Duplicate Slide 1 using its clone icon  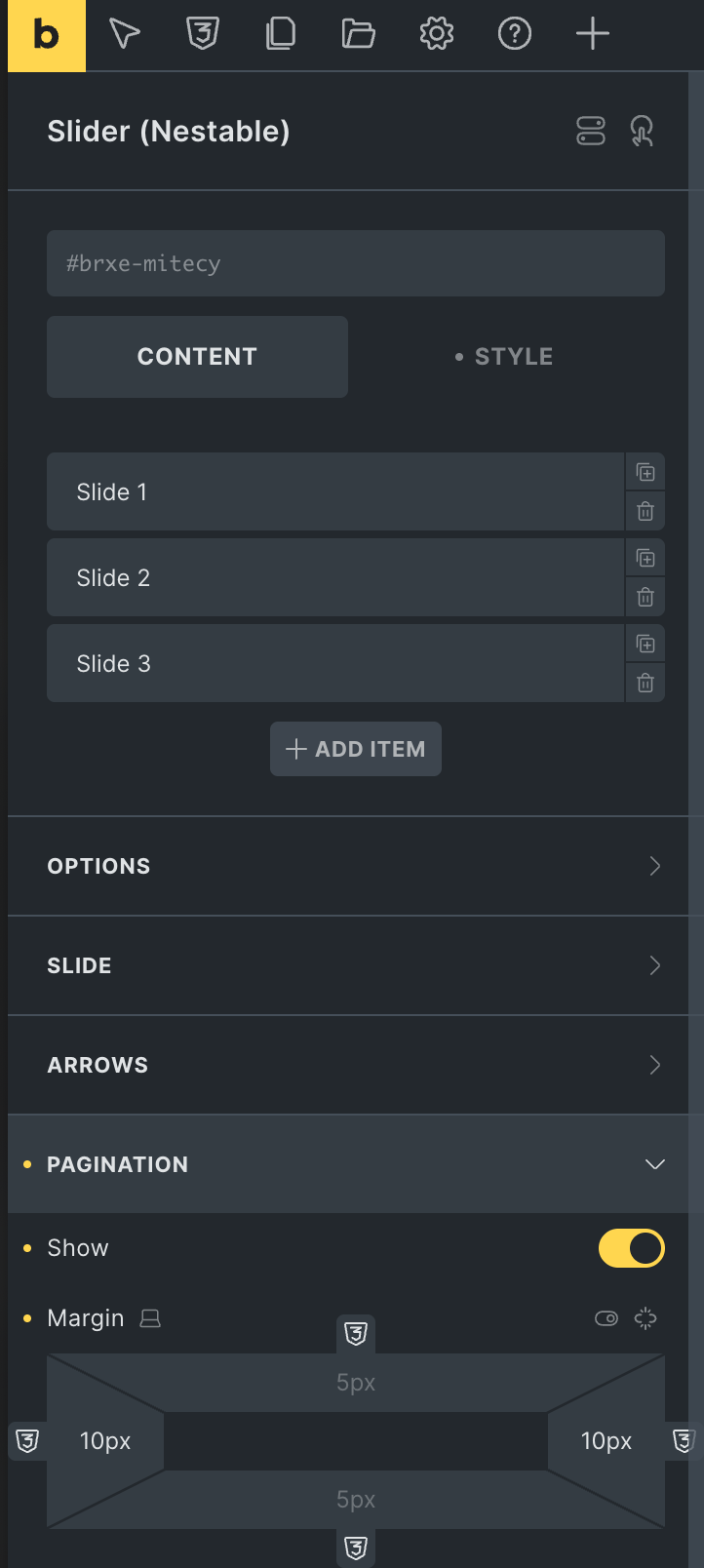coord(645,472)
